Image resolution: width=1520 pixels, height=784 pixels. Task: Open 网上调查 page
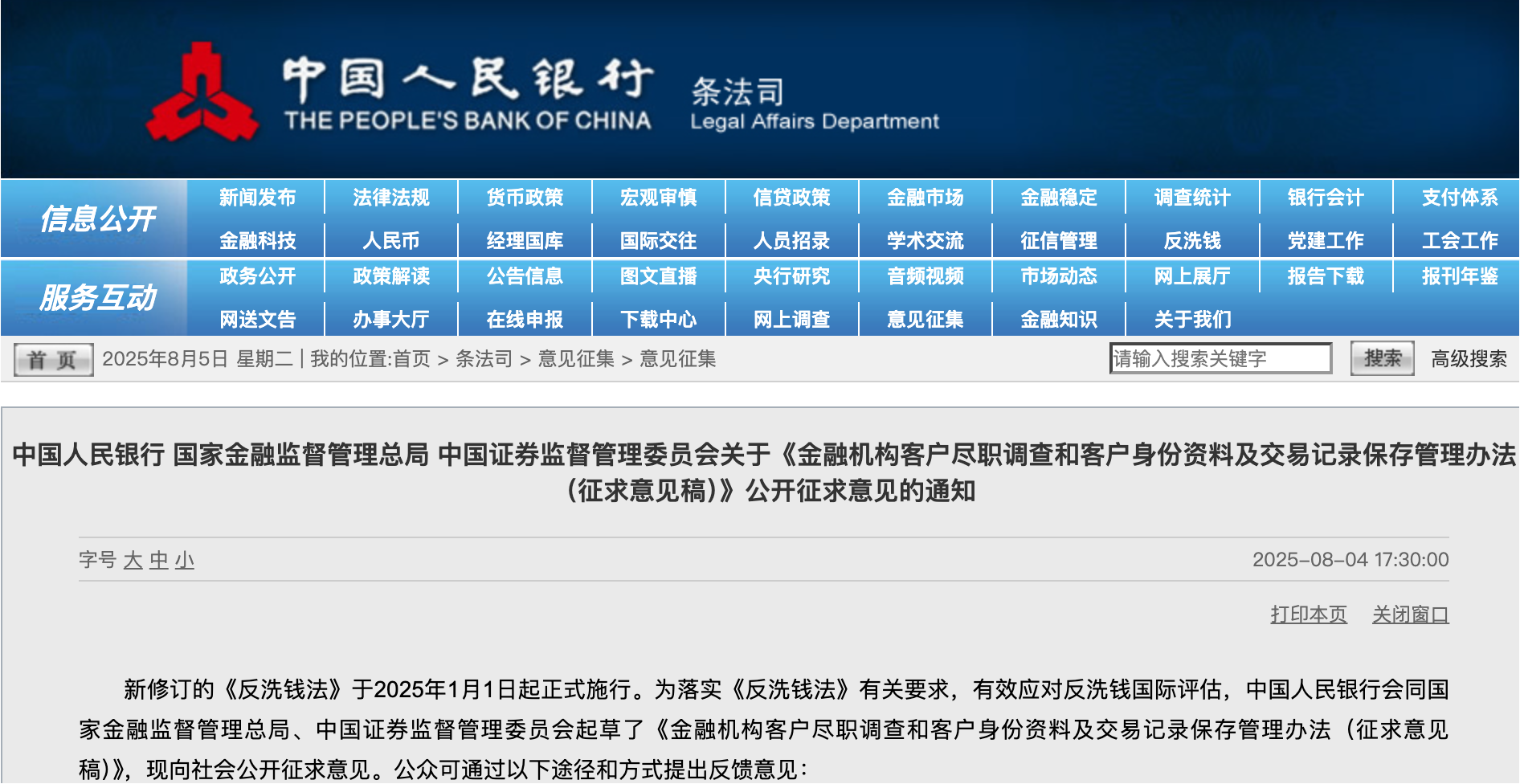(792, 320)
